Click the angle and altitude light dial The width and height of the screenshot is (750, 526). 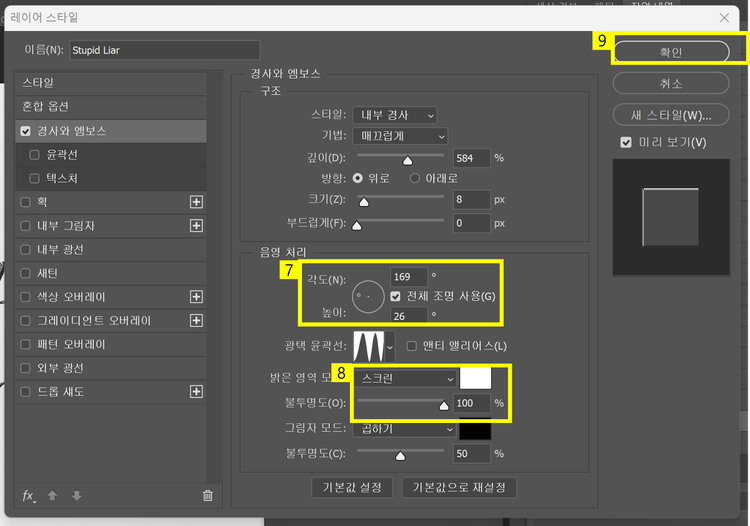pyautogui.click(x=368, y=296)
